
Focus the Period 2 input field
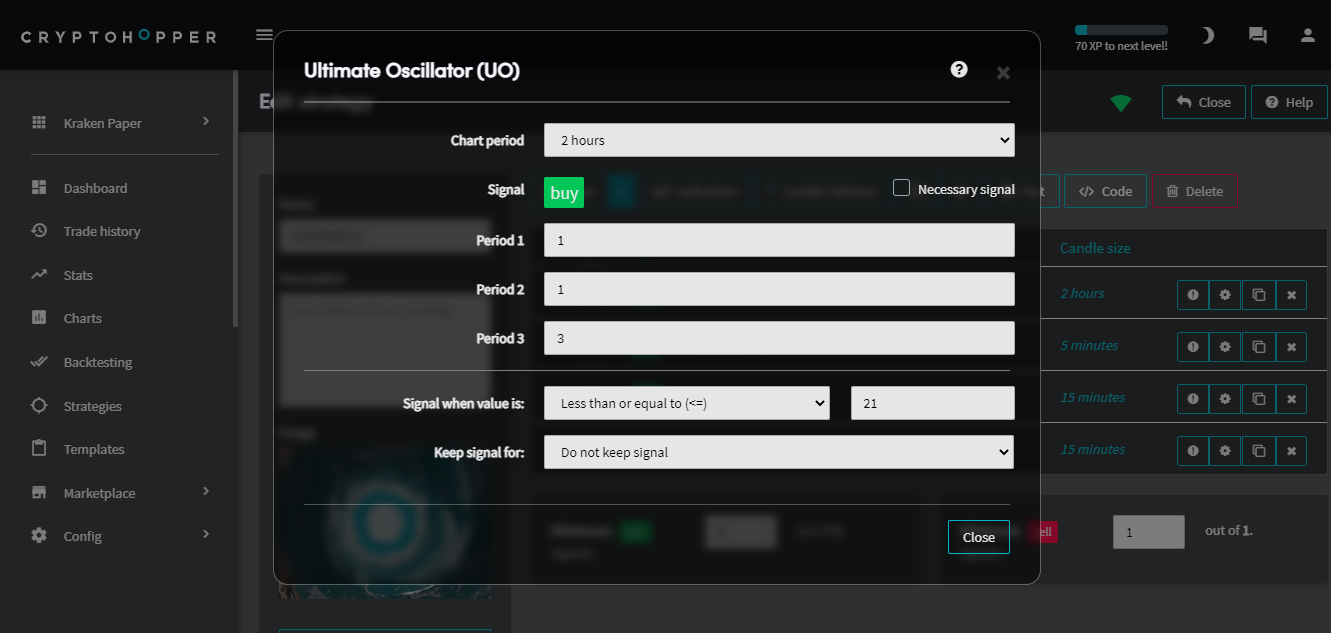coord(779,289)
